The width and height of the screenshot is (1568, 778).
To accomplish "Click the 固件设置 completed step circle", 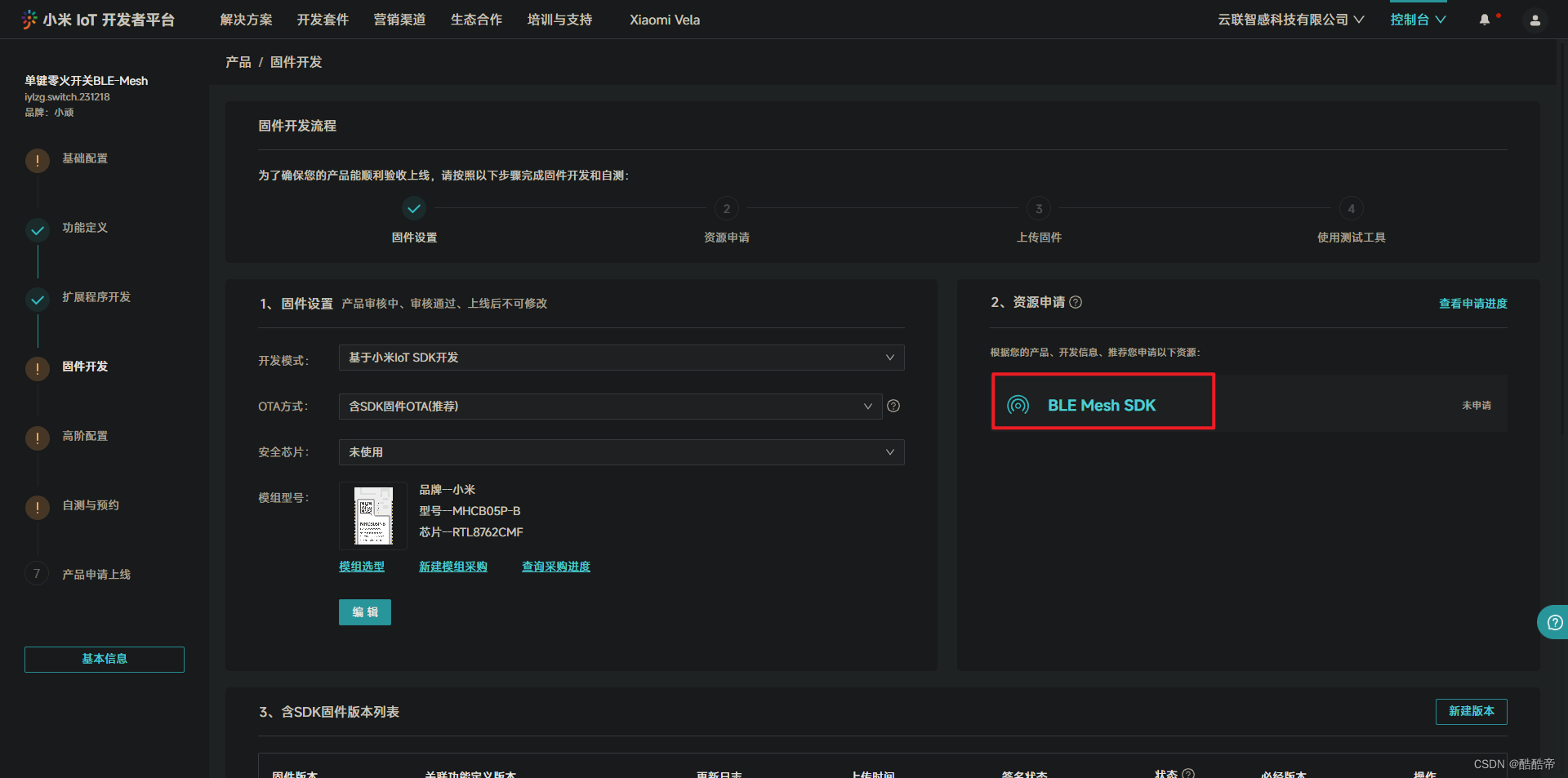I will (x=414, y=209).
